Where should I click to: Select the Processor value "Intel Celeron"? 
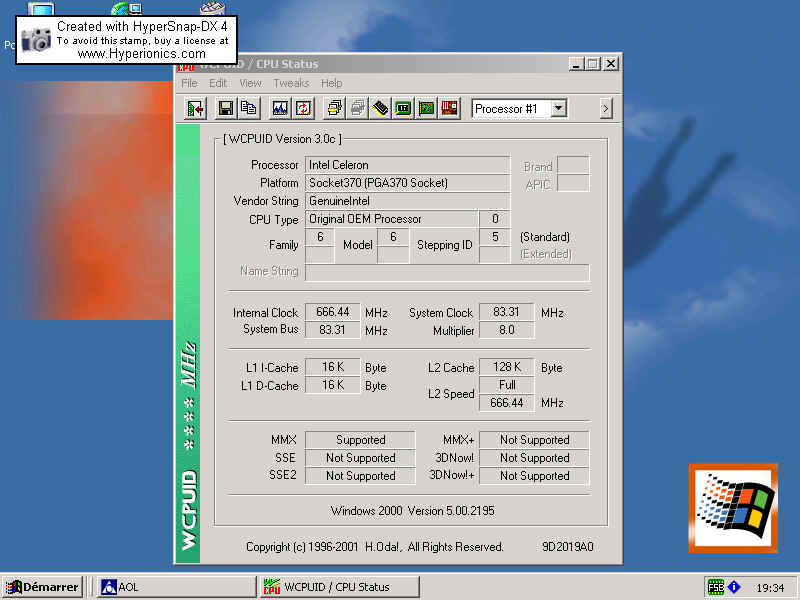click(408, 165)
